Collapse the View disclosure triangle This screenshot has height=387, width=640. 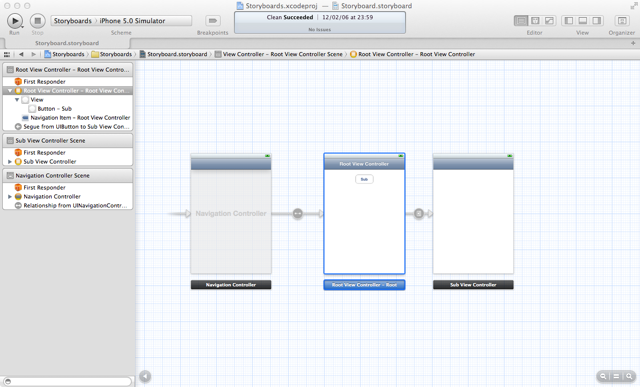(17, 100)
